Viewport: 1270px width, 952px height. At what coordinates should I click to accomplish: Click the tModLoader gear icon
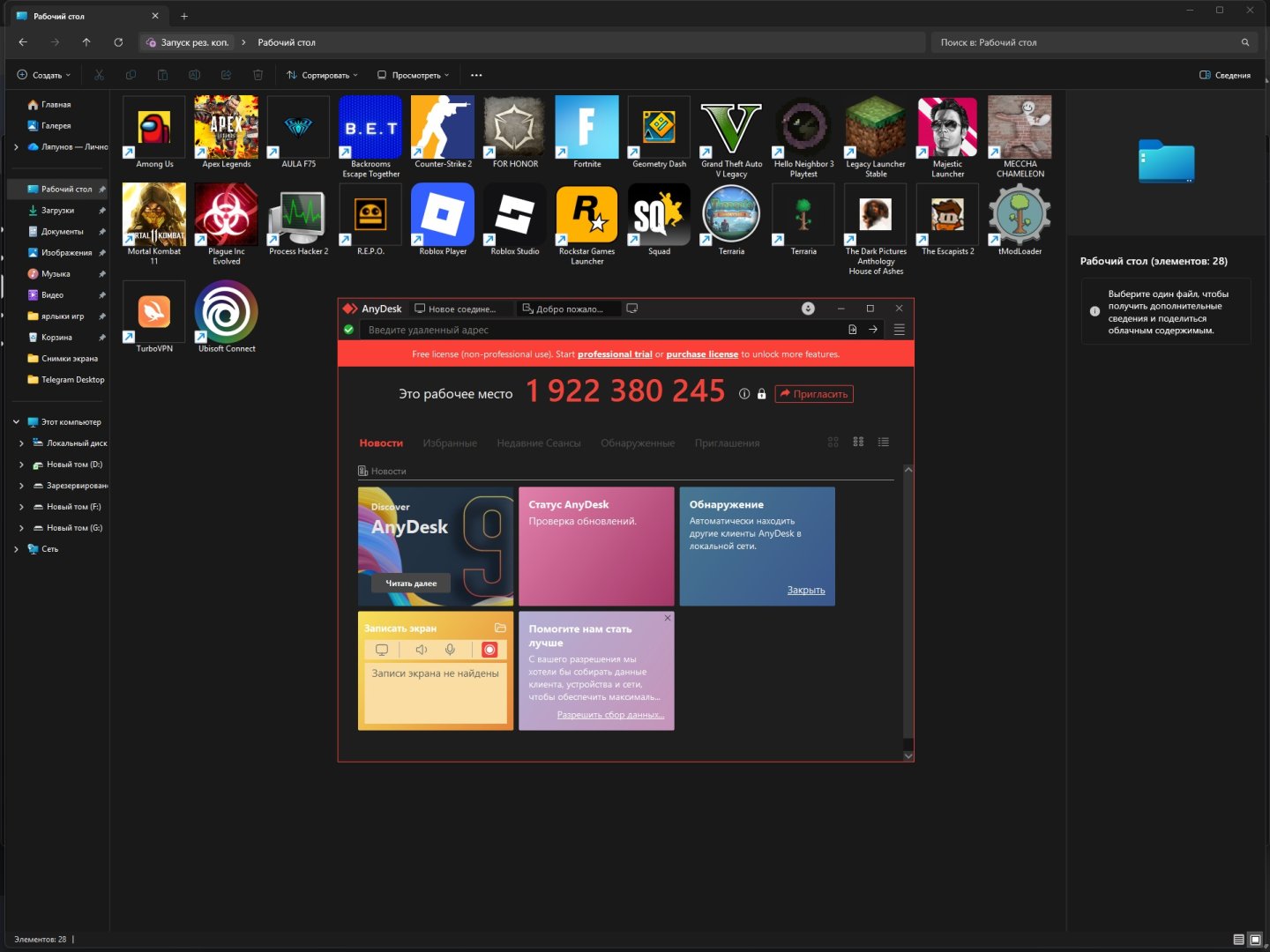coord(1020,214)
